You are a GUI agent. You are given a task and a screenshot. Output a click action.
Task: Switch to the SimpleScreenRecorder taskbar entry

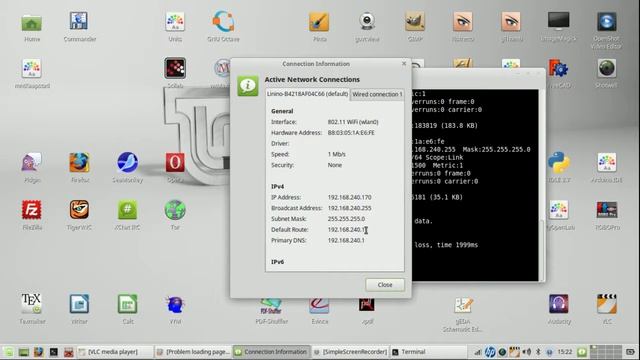tap(350, 352)
